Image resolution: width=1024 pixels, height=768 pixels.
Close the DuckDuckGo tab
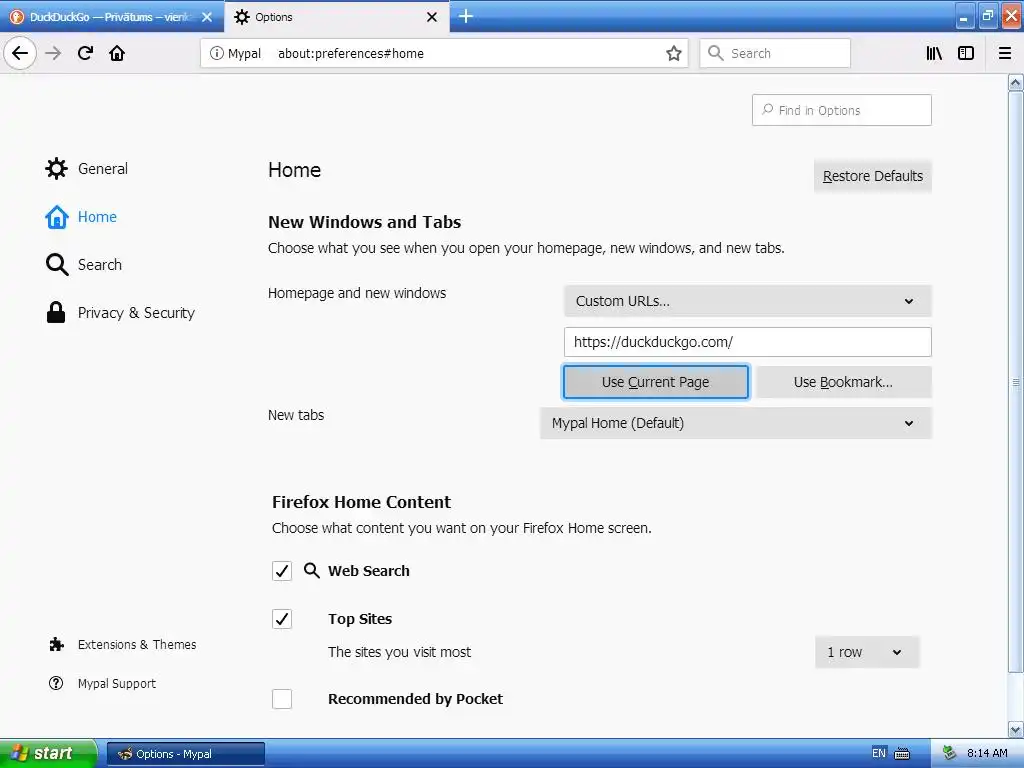pos(207,17)
